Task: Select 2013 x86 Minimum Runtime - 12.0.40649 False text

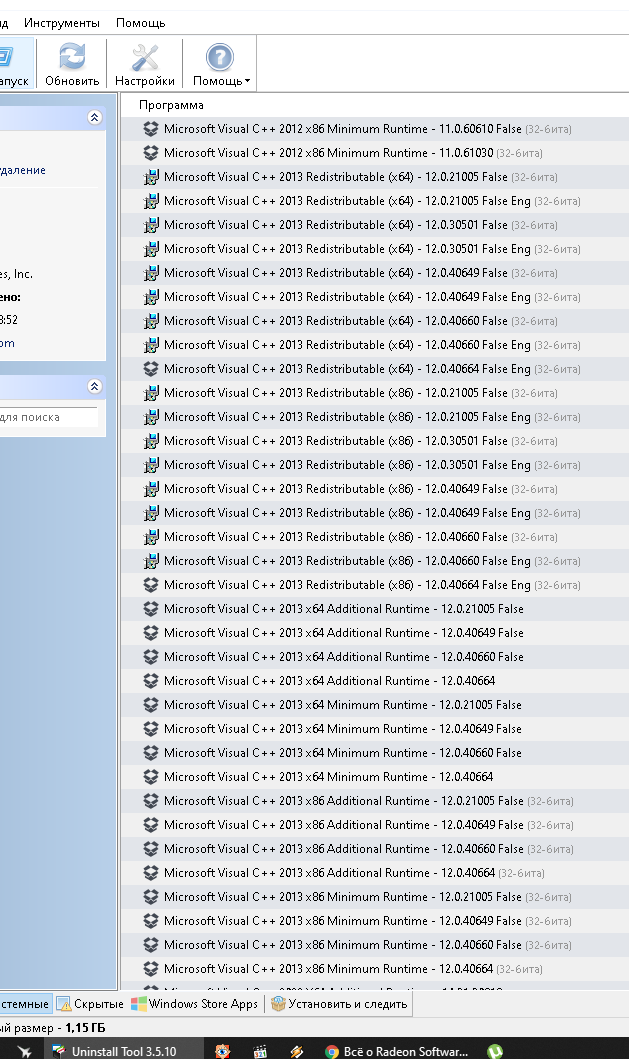Action: pyautogui.click(x=343, y=921)
